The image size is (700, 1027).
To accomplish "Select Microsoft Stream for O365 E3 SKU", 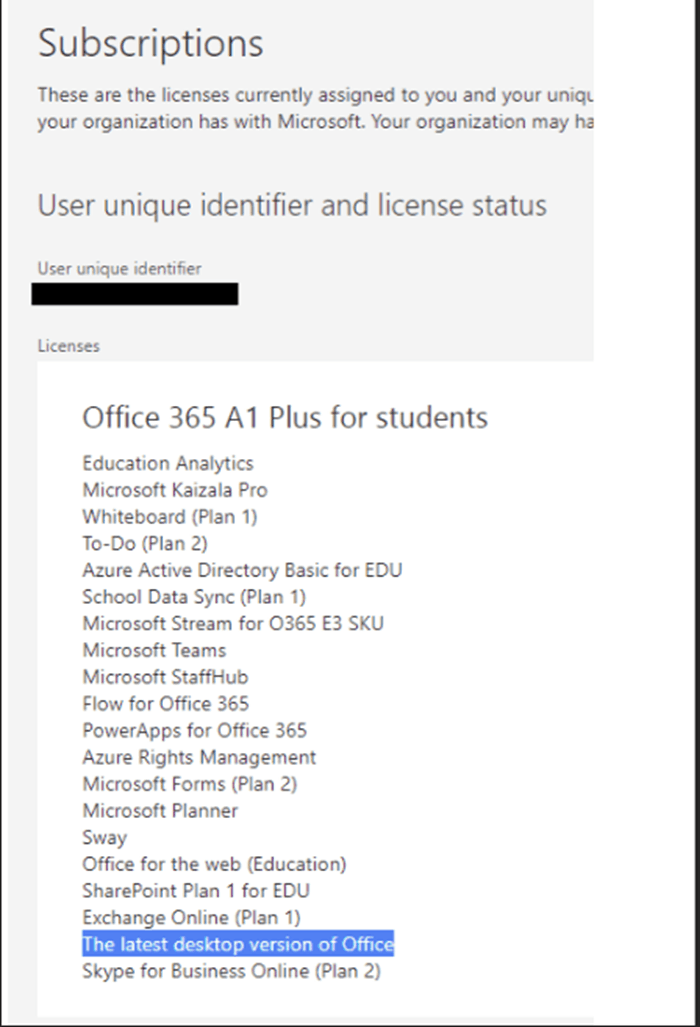I will tap(233, 624).
